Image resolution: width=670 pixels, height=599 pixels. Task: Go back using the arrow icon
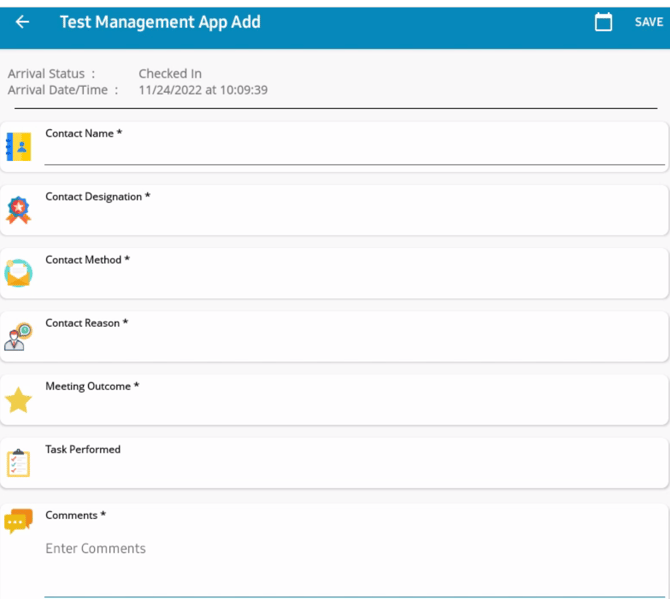(x=22, y=22)
